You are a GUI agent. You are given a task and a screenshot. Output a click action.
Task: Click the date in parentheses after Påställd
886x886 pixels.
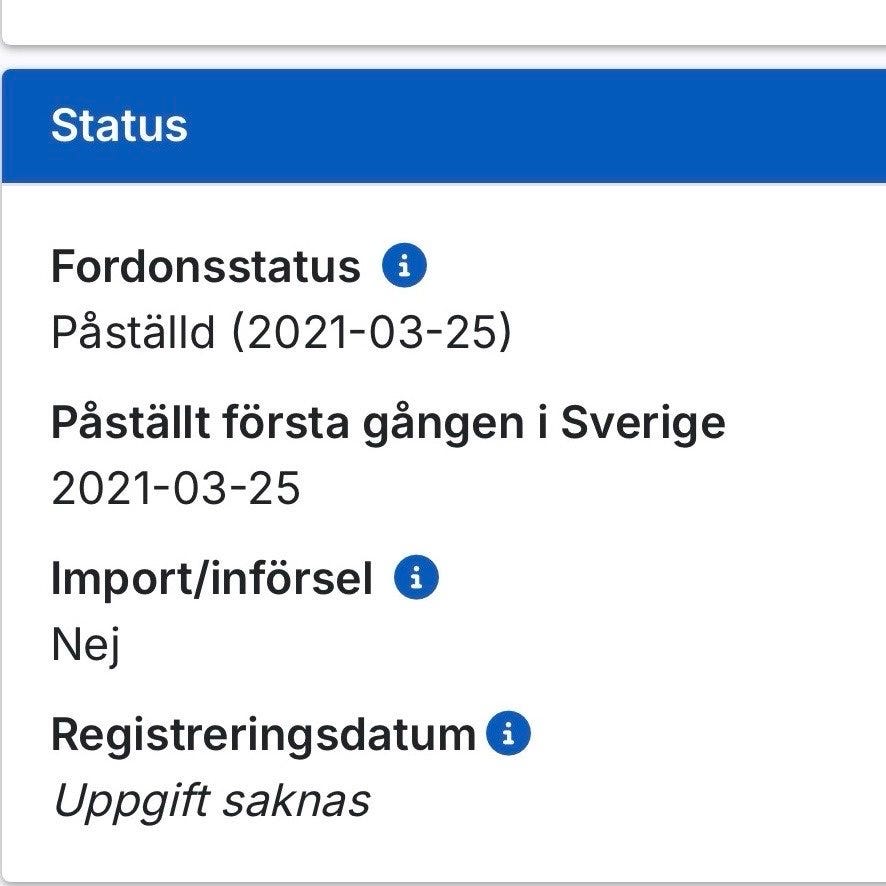click(371, 332)
